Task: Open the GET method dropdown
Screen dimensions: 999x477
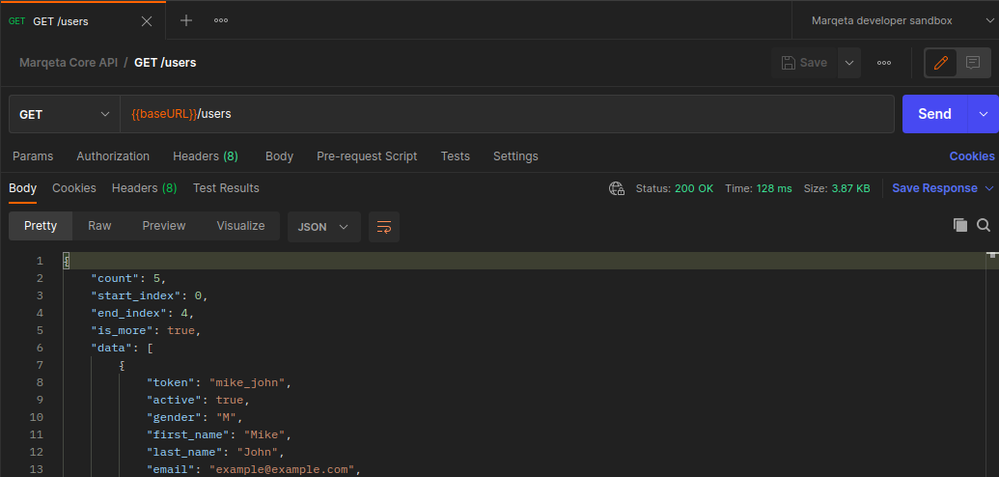Action: point(64,114)
